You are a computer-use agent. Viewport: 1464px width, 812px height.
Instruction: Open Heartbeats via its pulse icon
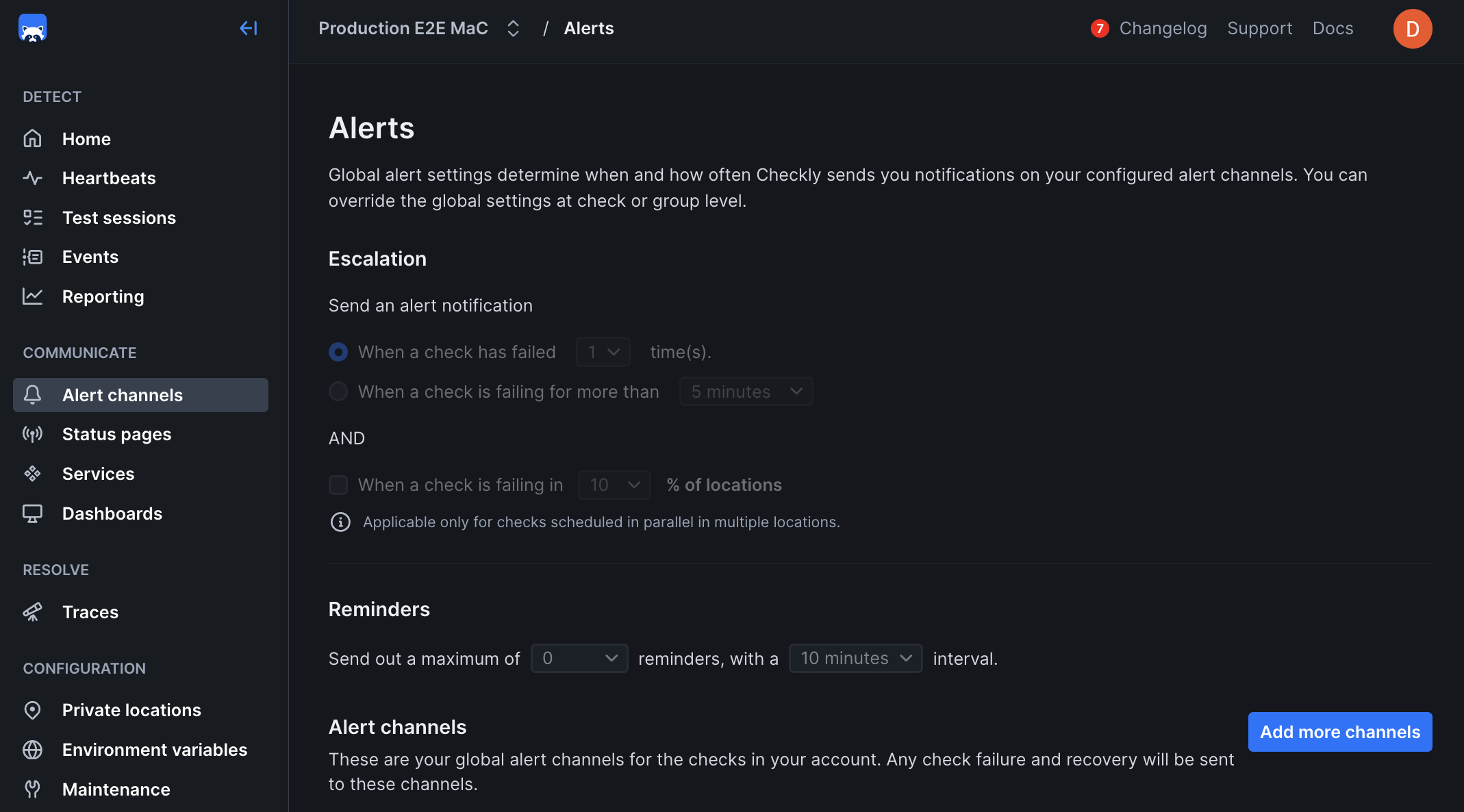(33, 178)
